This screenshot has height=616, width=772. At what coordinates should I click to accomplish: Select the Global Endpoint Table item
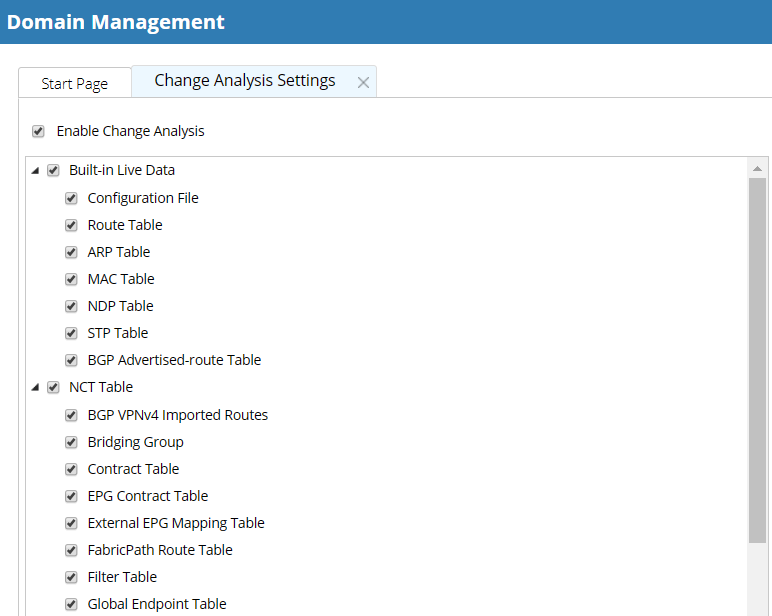pyautogui.click(x=157, y=604)
